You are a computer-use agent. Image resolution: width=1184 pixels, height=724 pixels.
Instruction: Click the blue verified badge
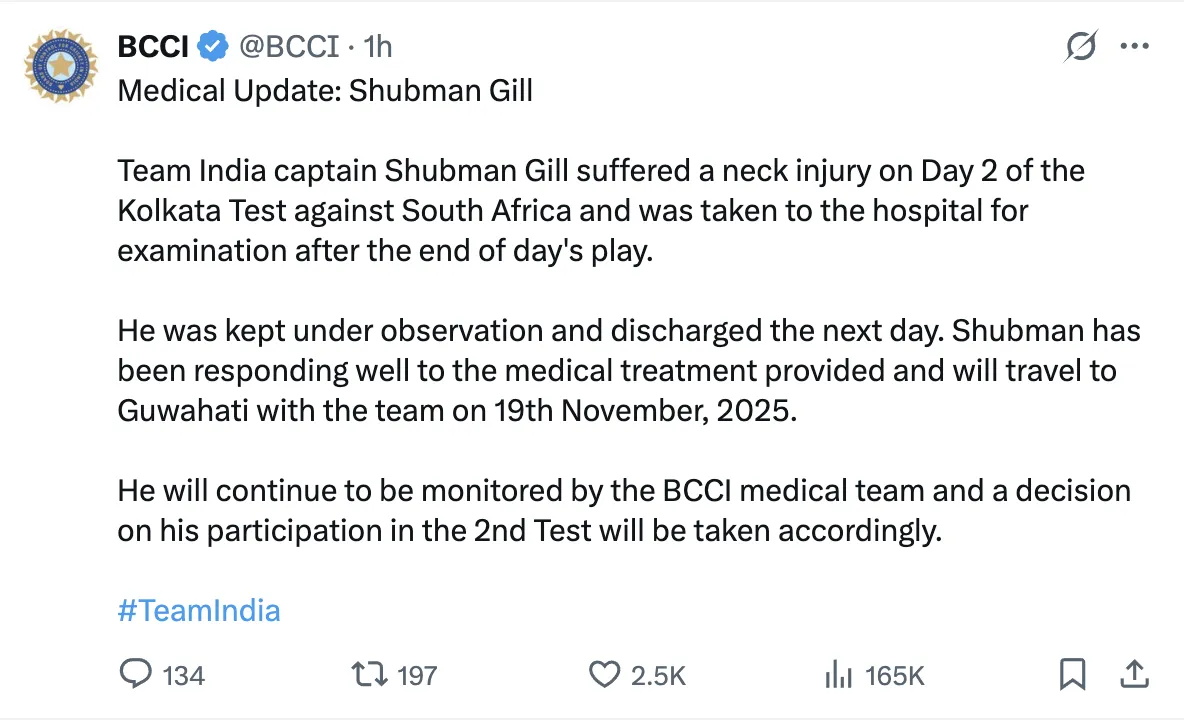pos(213,46)
